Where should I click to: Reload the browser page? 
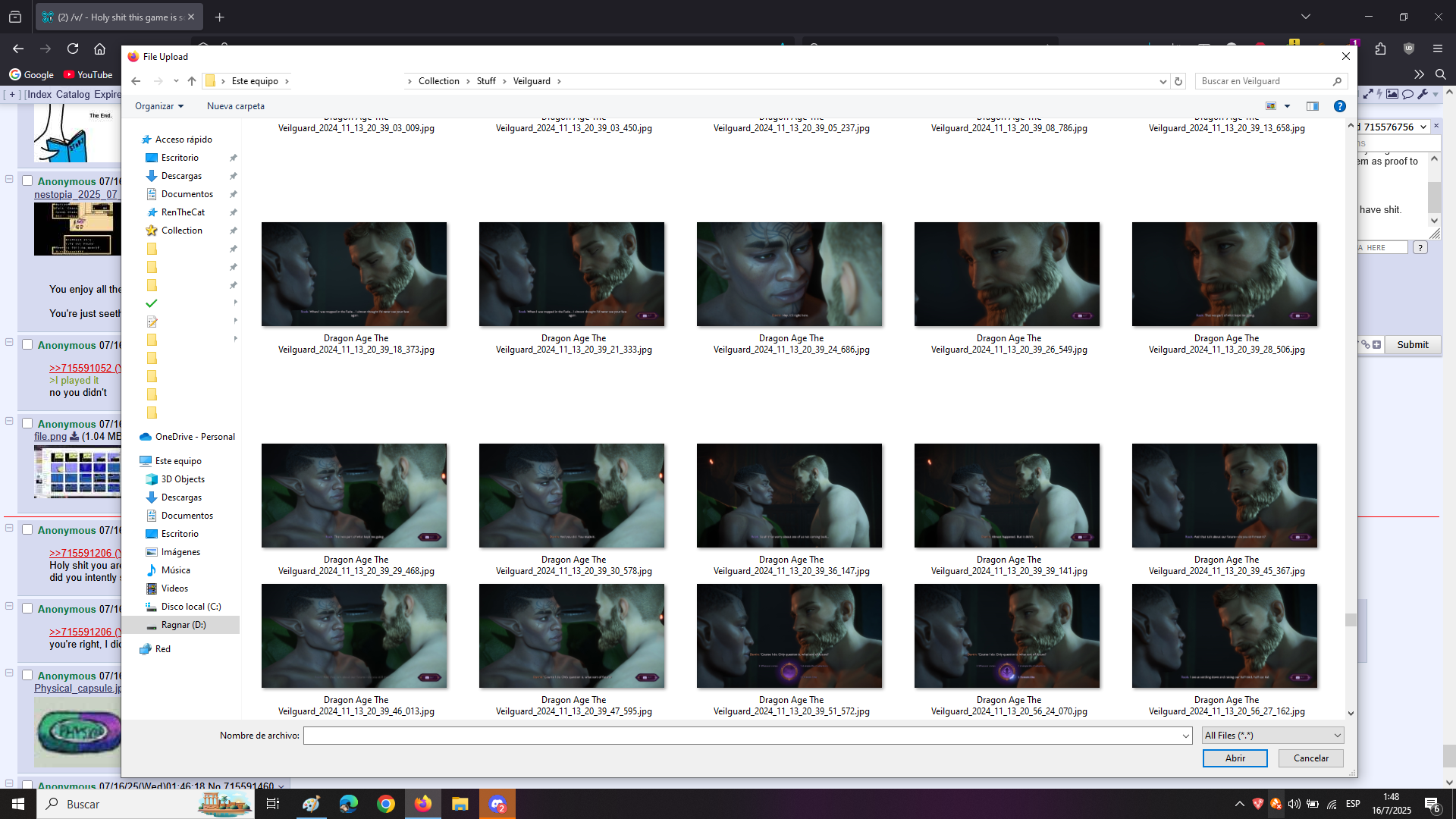73,49
